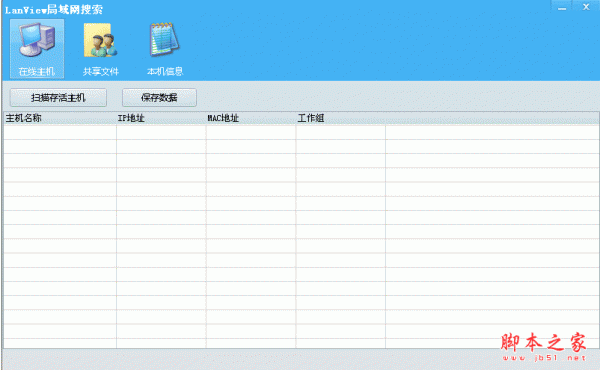Image resolution: width=600 pixels, height=370 pixels.
Task: Sort by 工作组 column header
Action: click(x=341, y=118)
